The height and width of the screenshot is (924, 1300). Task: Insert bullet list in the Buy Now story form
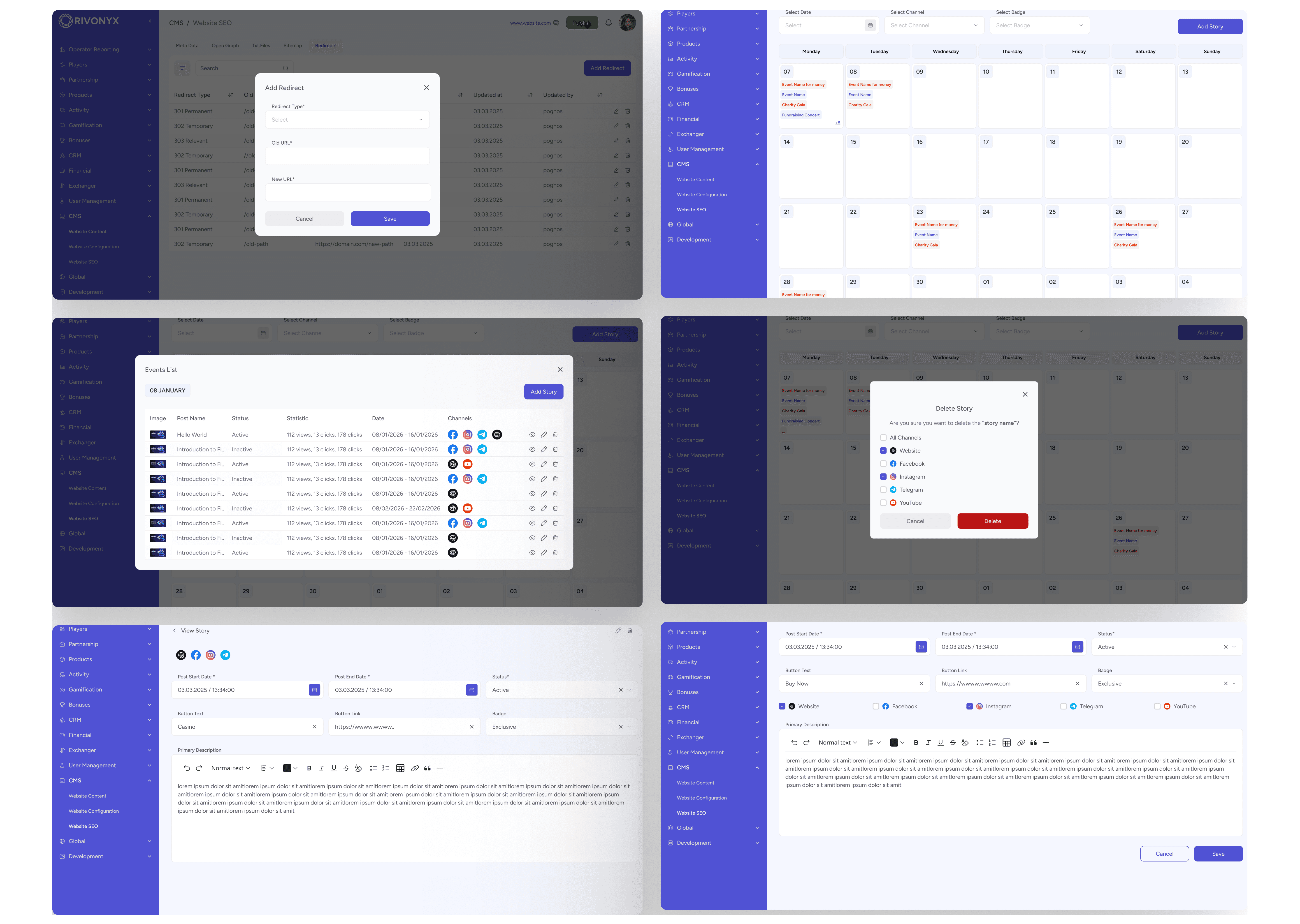click(x=980, y=742)
